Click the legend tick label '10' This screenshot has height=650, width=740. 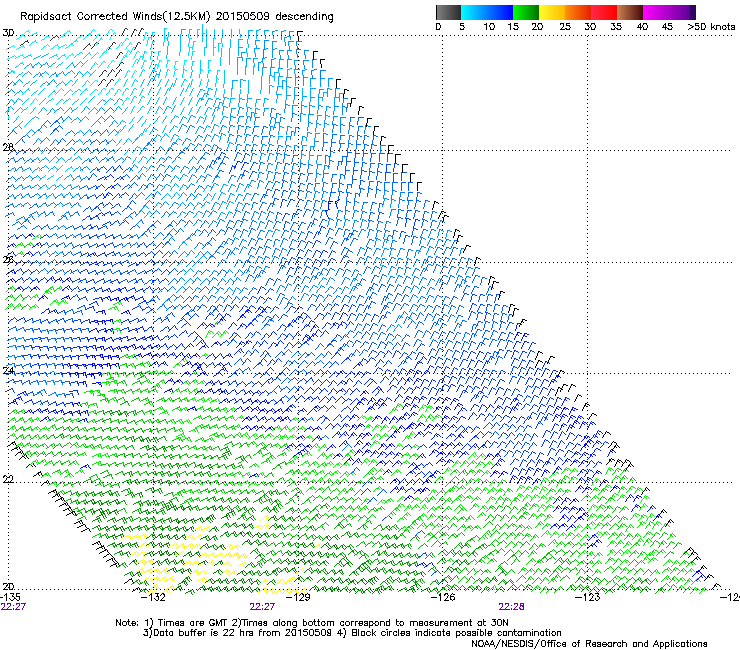coord(489,27)
